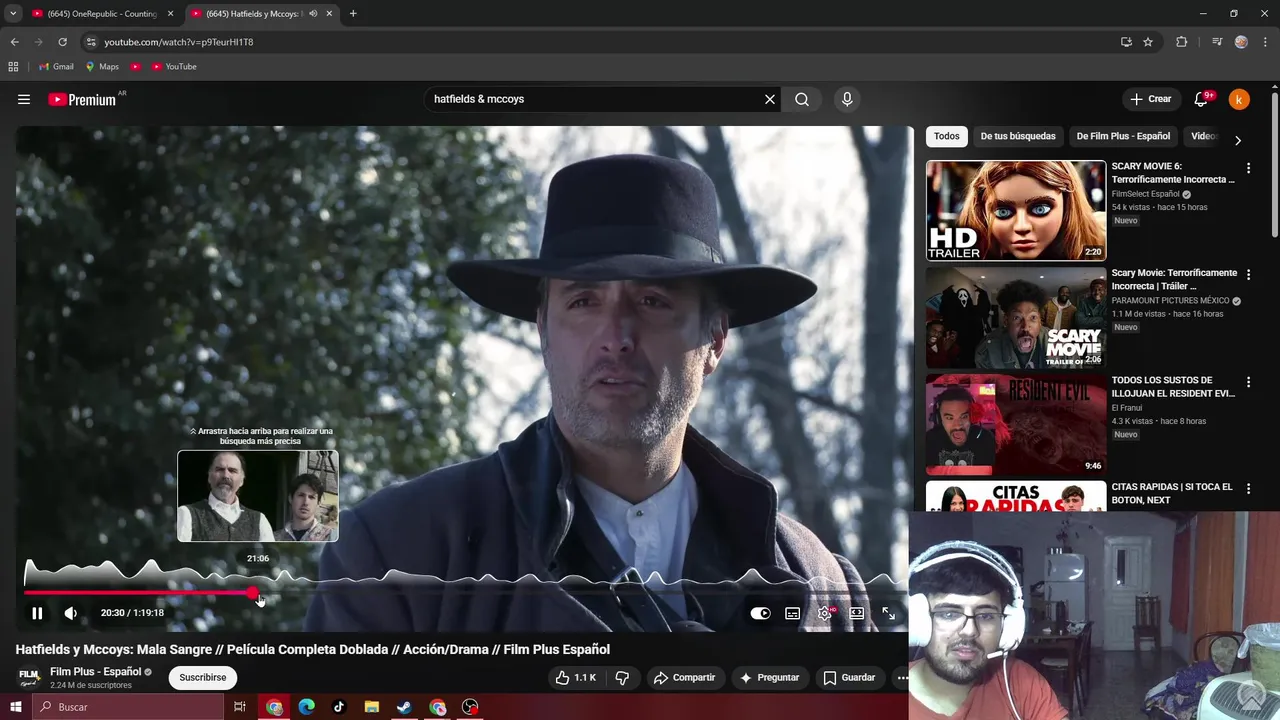Open the Chrome extensions puzzle icon
The width and height of the screenshot is (1280, 720).
(x=1182, y=42)
